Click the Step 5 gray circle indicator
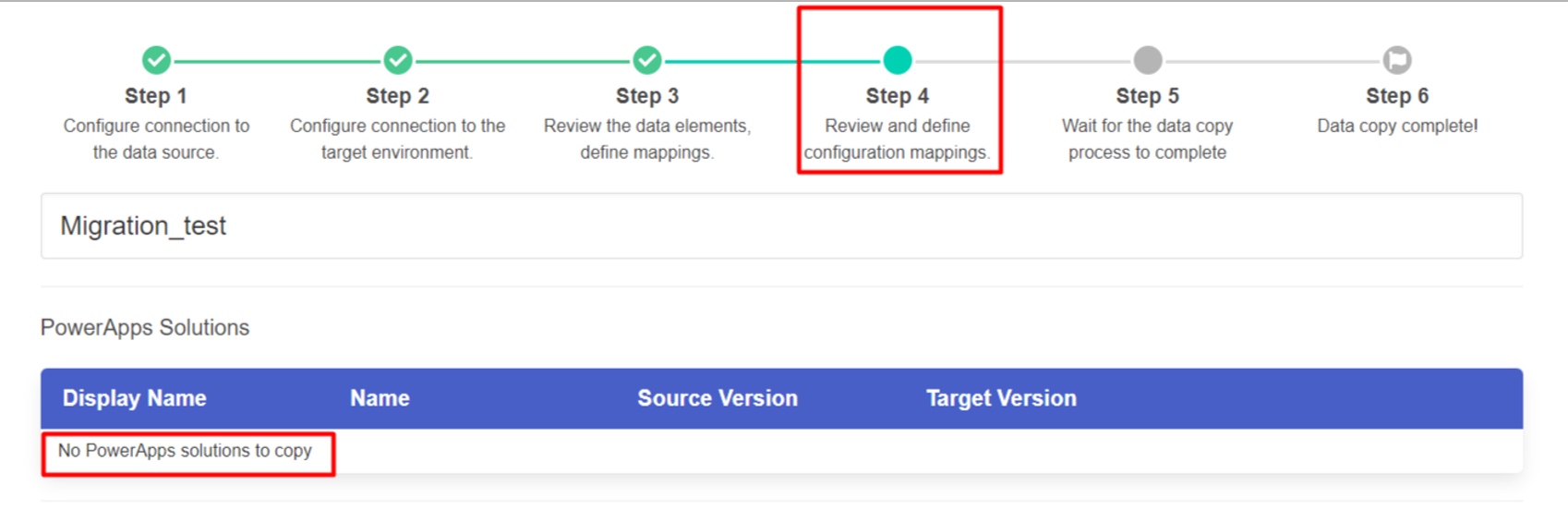 click(1148, 60)
